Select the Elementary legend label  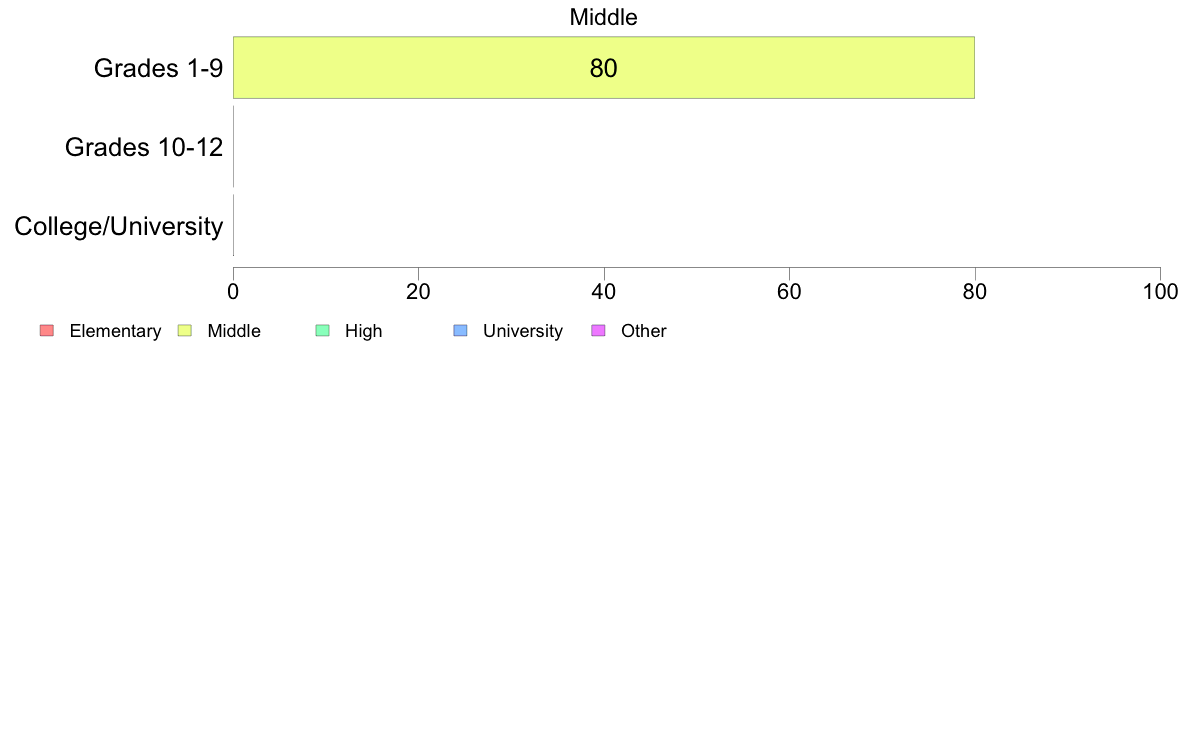coord(115,331)
